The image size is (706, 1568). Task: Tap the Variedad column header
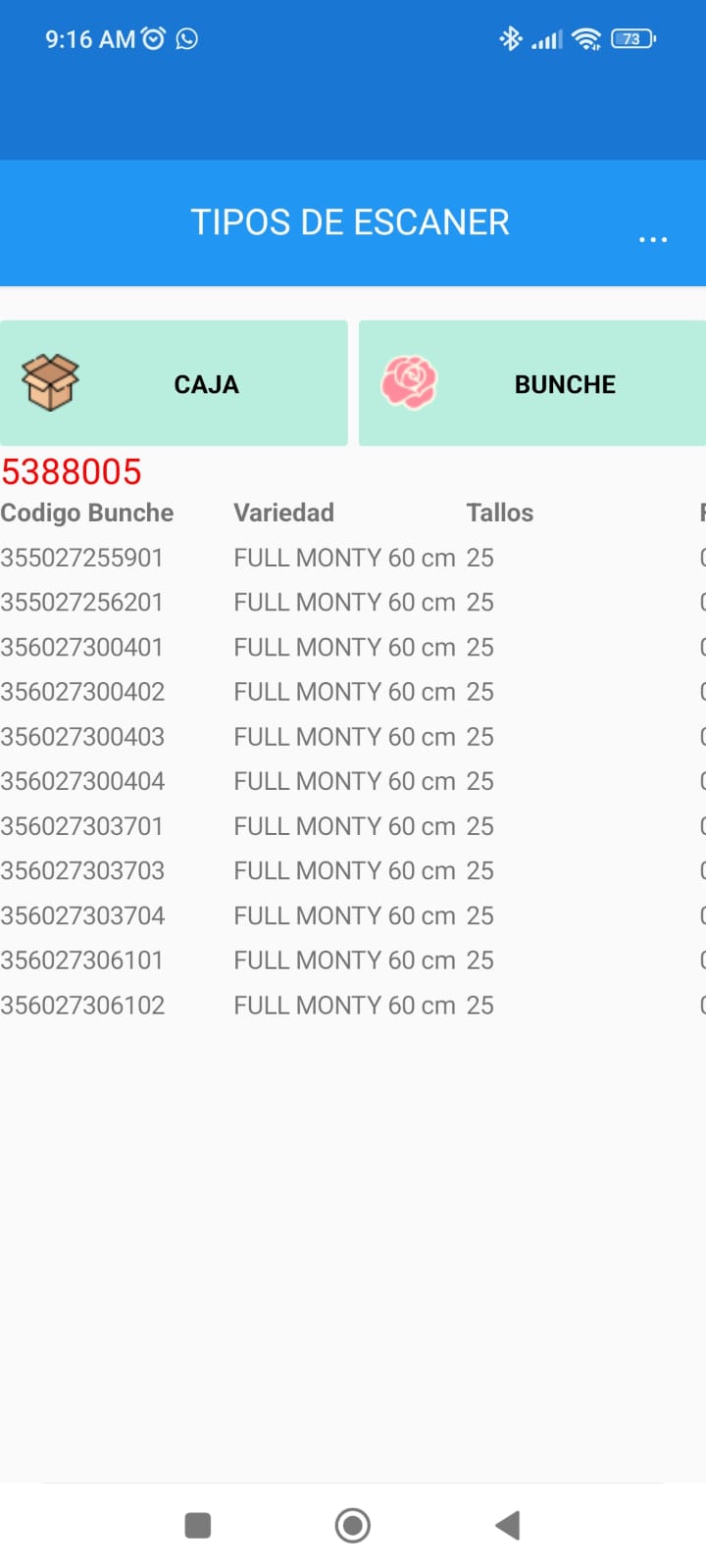283,513
